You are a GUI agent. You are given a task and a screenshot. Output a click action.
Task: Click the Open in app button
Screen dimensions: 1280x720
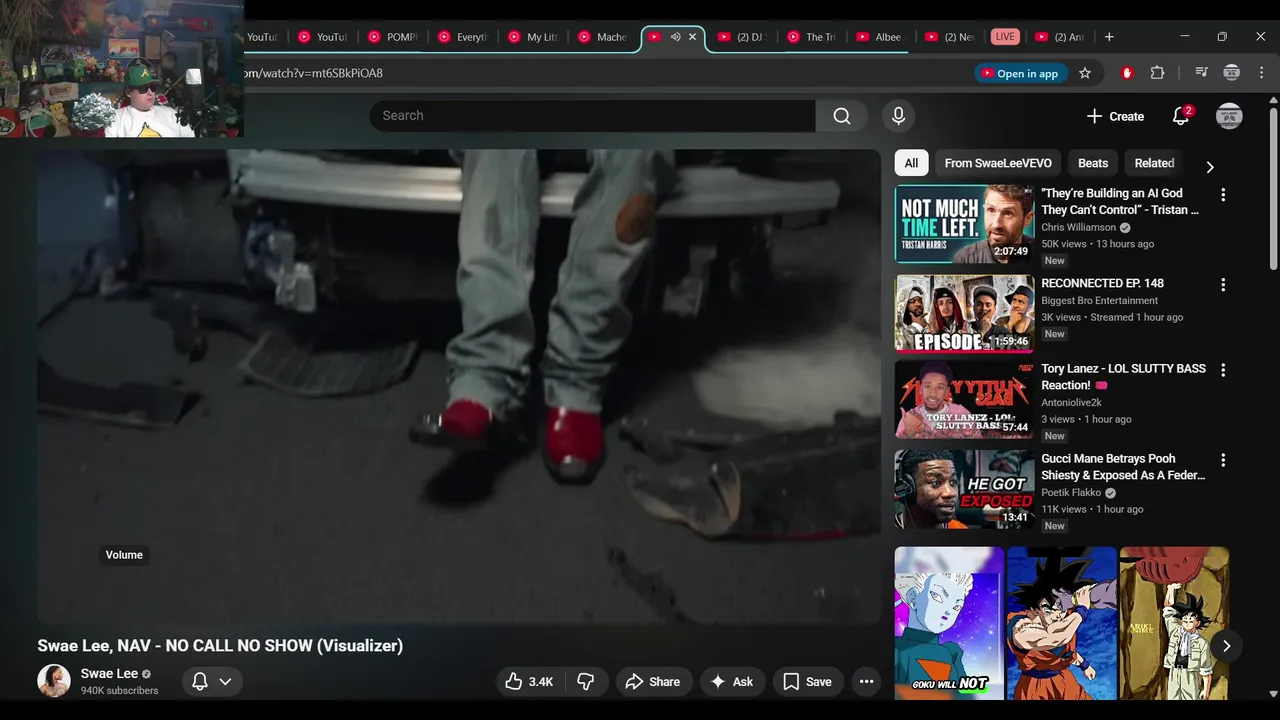point(1019,73)
